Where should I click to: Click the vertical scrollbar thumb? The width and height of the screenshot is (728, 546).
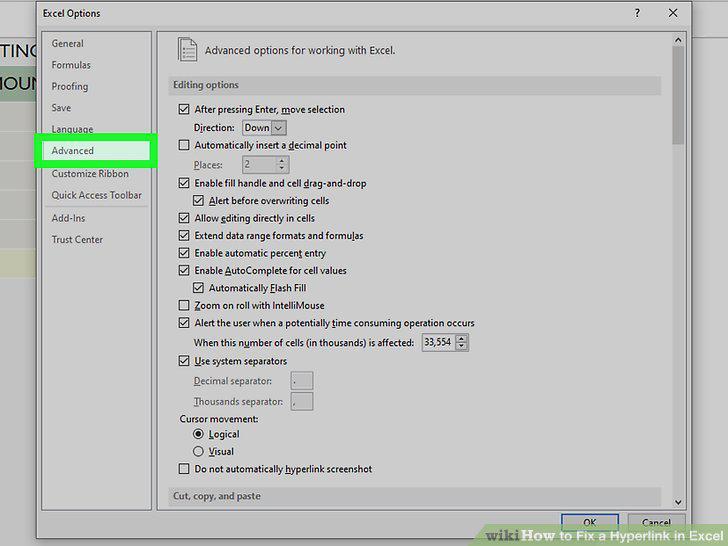[678, 95]
